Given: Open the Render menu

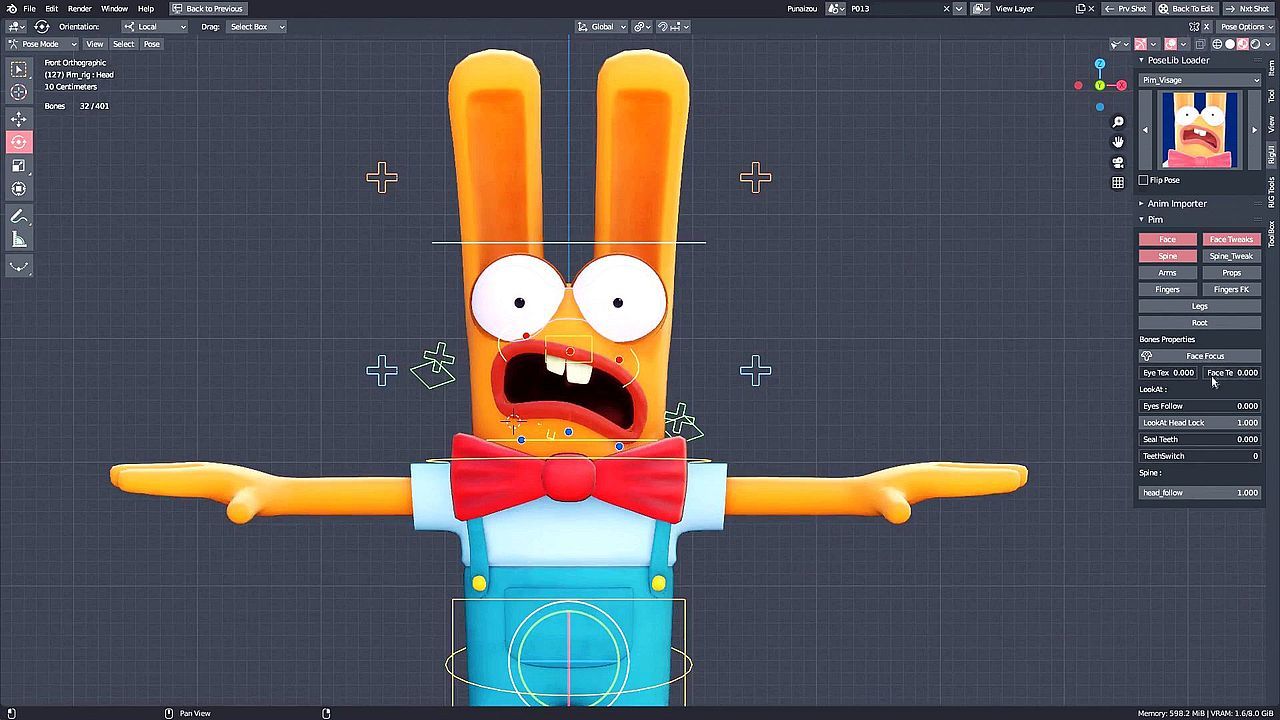Looking at the screenshot, I should tap(80, 9).
